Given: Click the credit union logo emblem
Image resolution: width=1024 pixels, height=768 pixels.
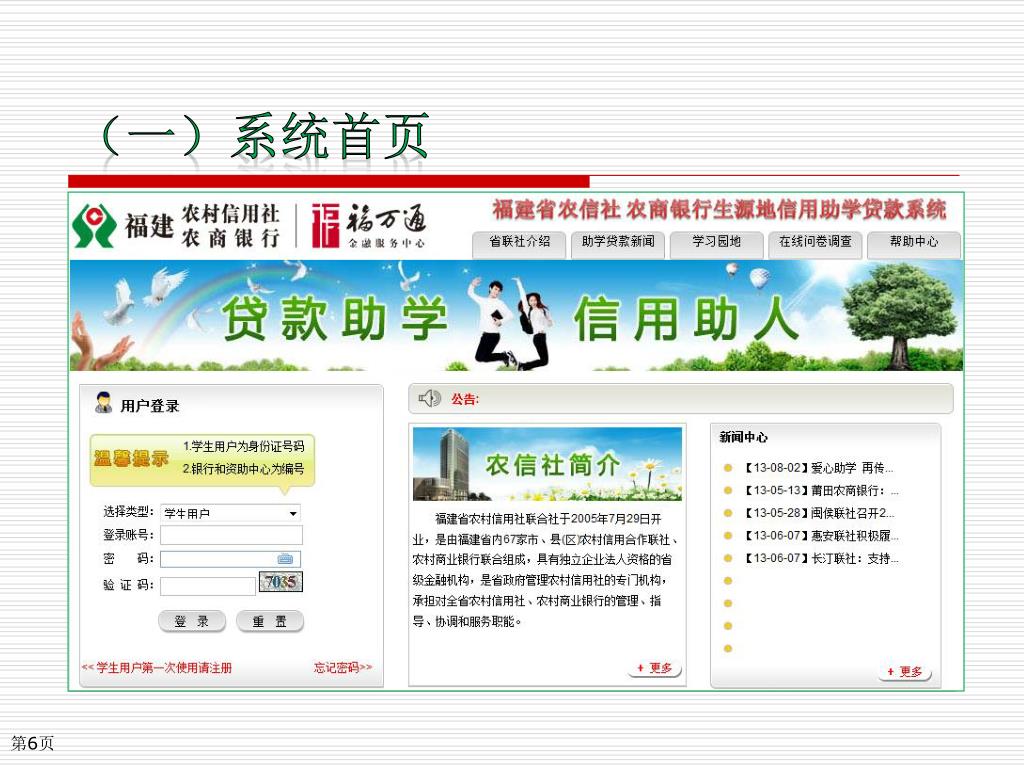Looking at the screenshot, I should pos(95,226).
